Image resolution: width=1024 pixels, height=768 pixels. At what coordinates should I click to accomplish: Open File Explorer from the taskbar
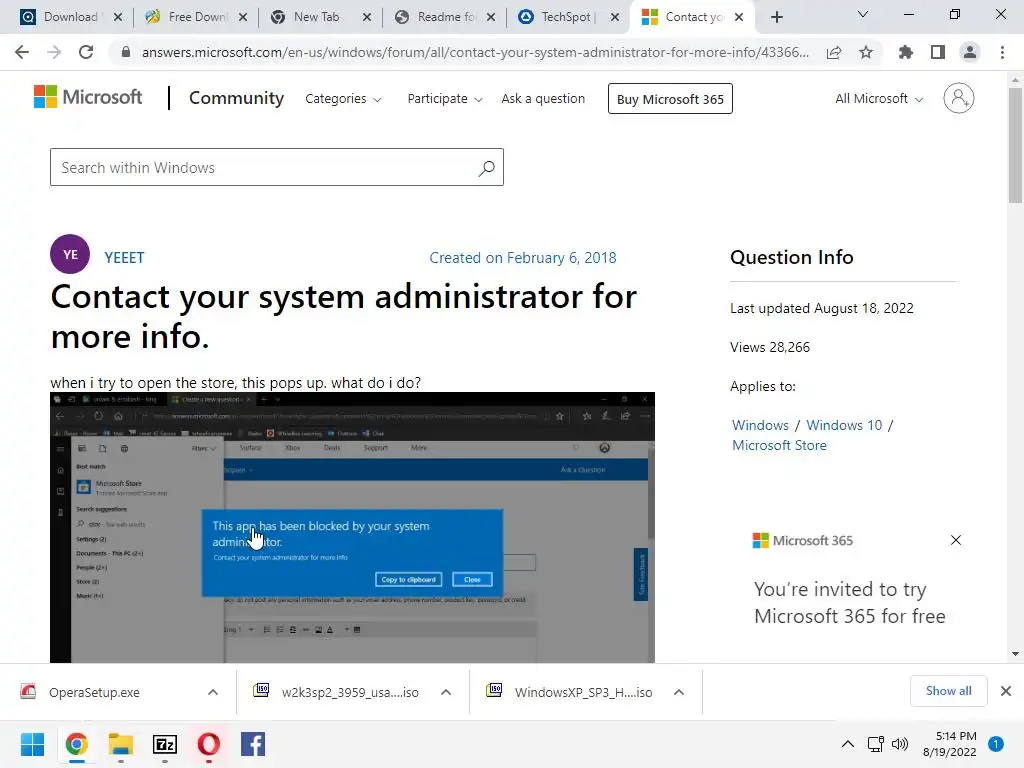121,744
